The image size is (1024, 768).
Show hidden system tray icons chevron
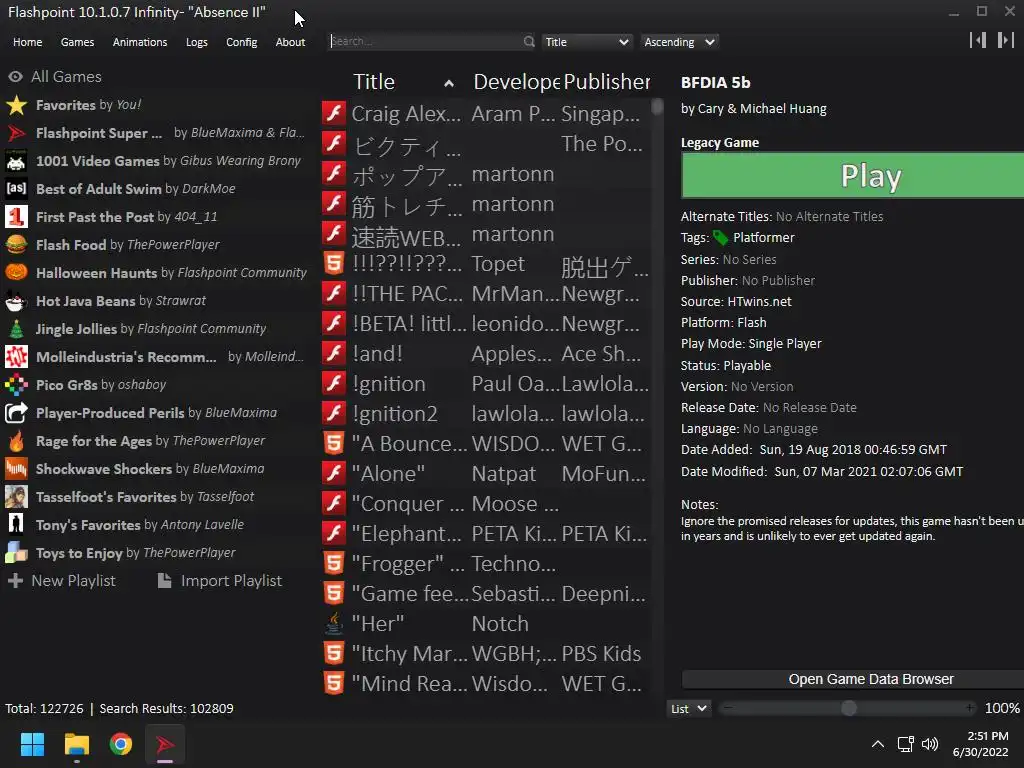878,744
